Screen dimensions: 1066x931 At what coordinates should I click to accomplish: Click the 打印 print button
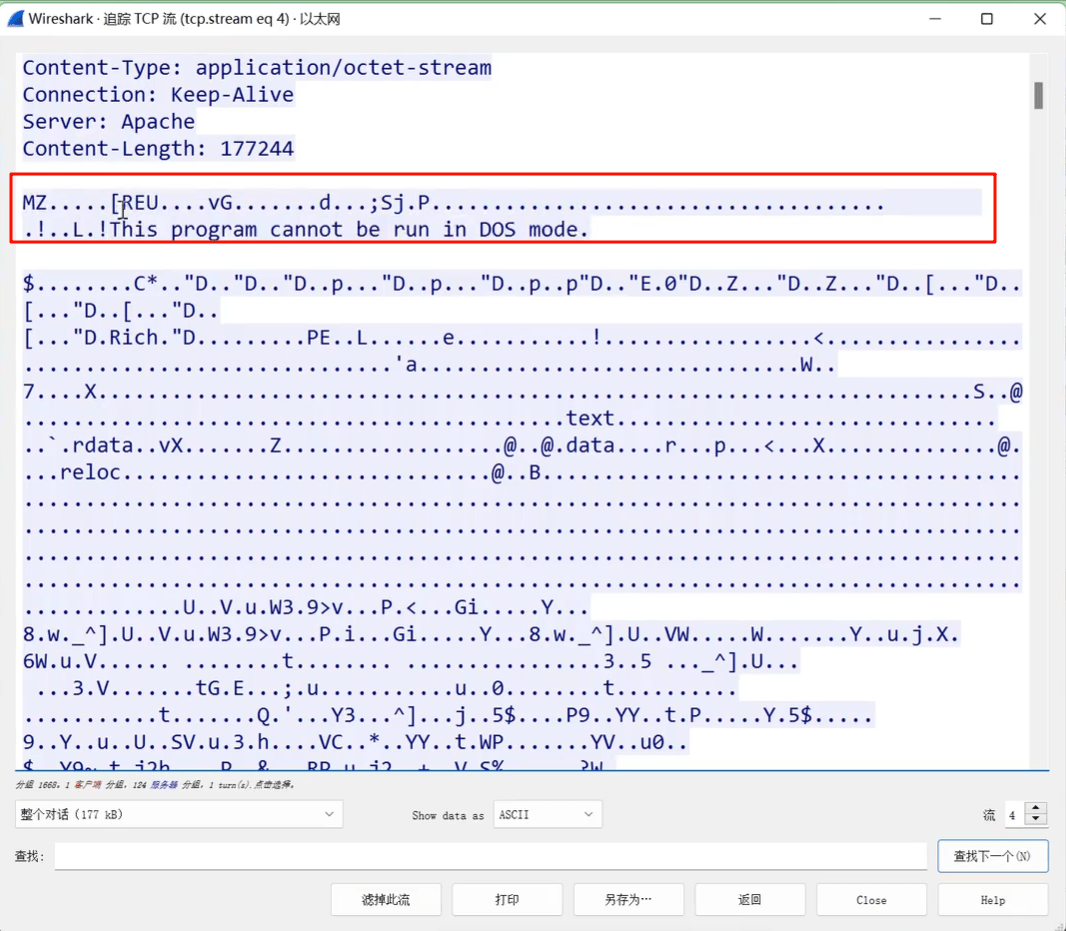tap(507, 900)
